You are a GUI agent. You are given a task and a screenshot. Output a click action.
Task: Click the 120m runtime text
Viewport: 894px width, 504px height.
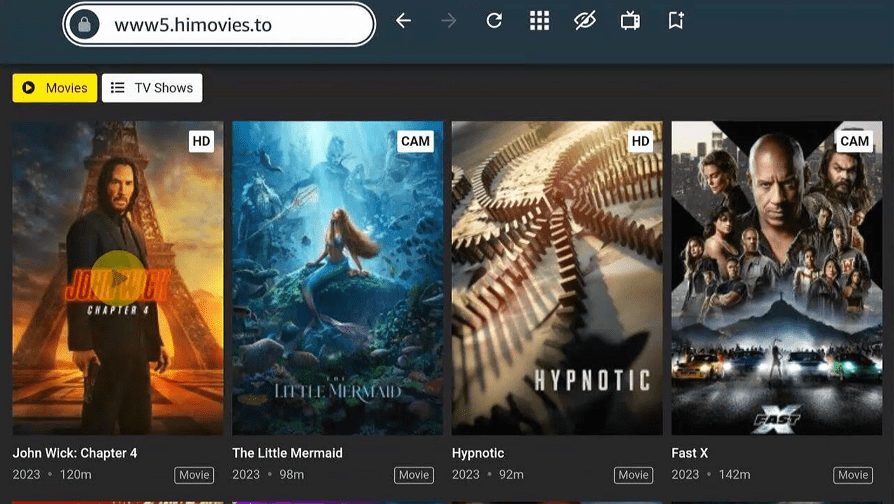pos(75,474)
